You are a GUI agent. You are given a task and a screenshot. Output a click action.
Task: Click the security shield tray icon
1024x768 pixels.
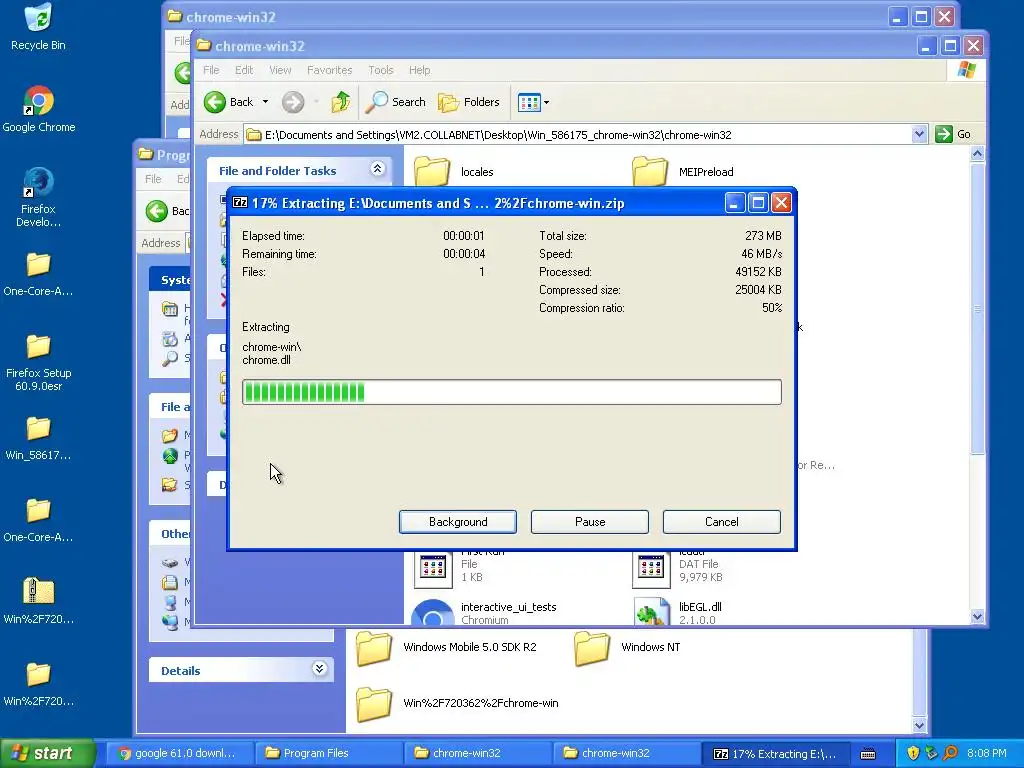913,753
